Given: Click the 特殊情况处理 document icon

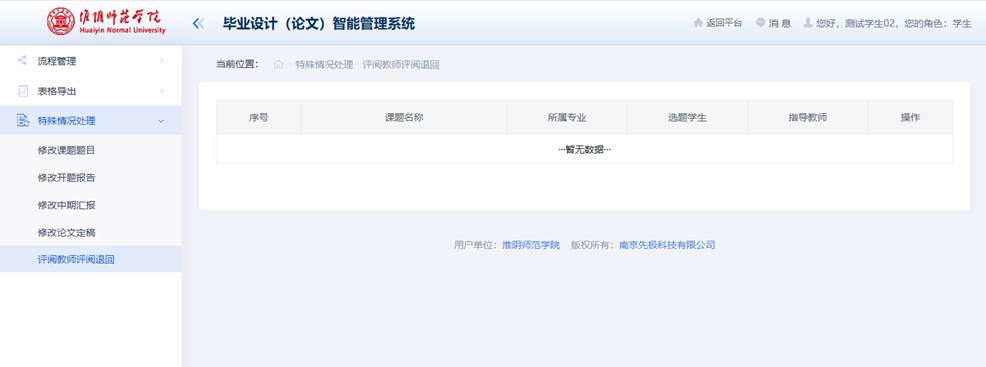Looking at the screenshot, I should pos(23,121).
